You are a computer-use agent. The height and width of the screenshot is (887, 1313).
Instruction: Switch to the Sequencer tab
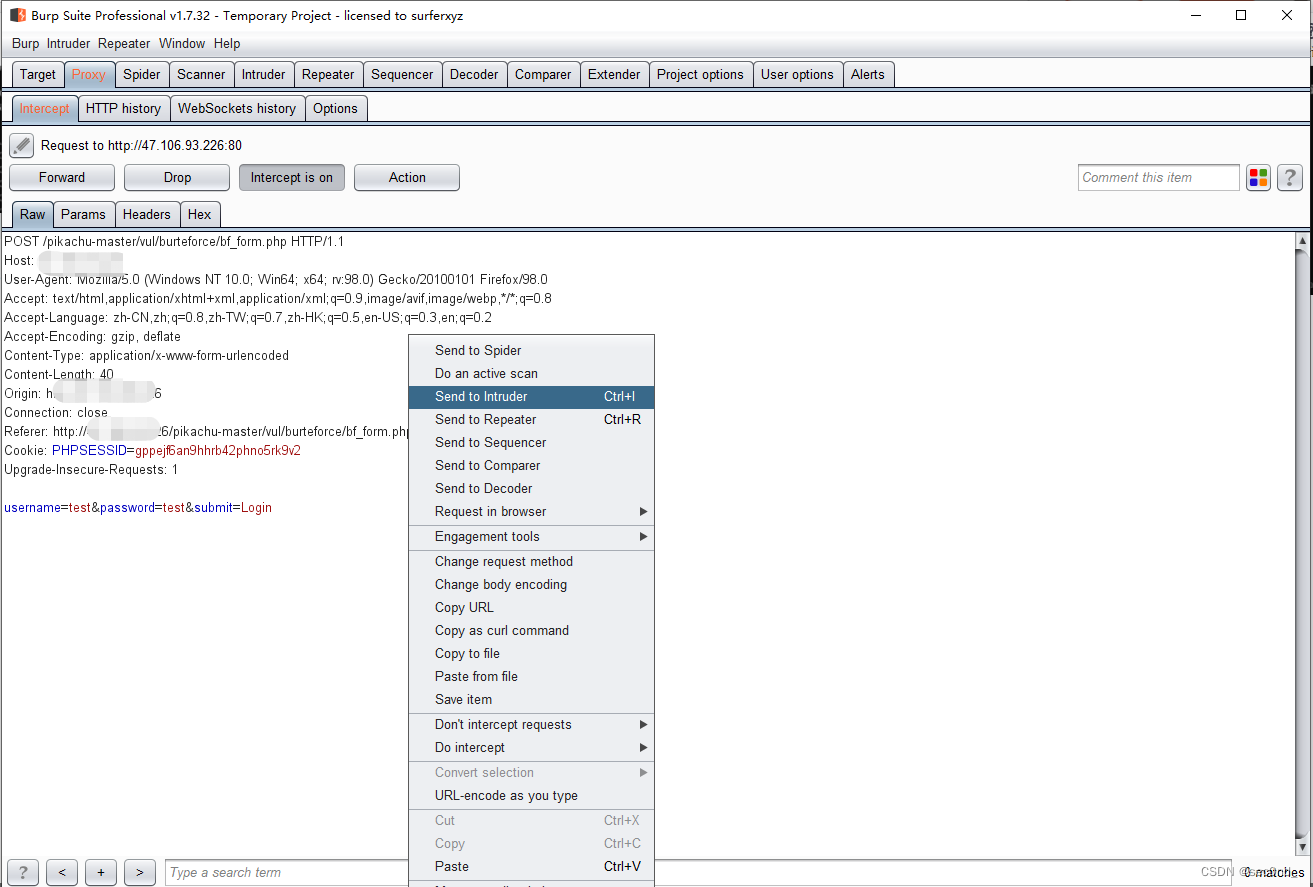coord(402,74)
